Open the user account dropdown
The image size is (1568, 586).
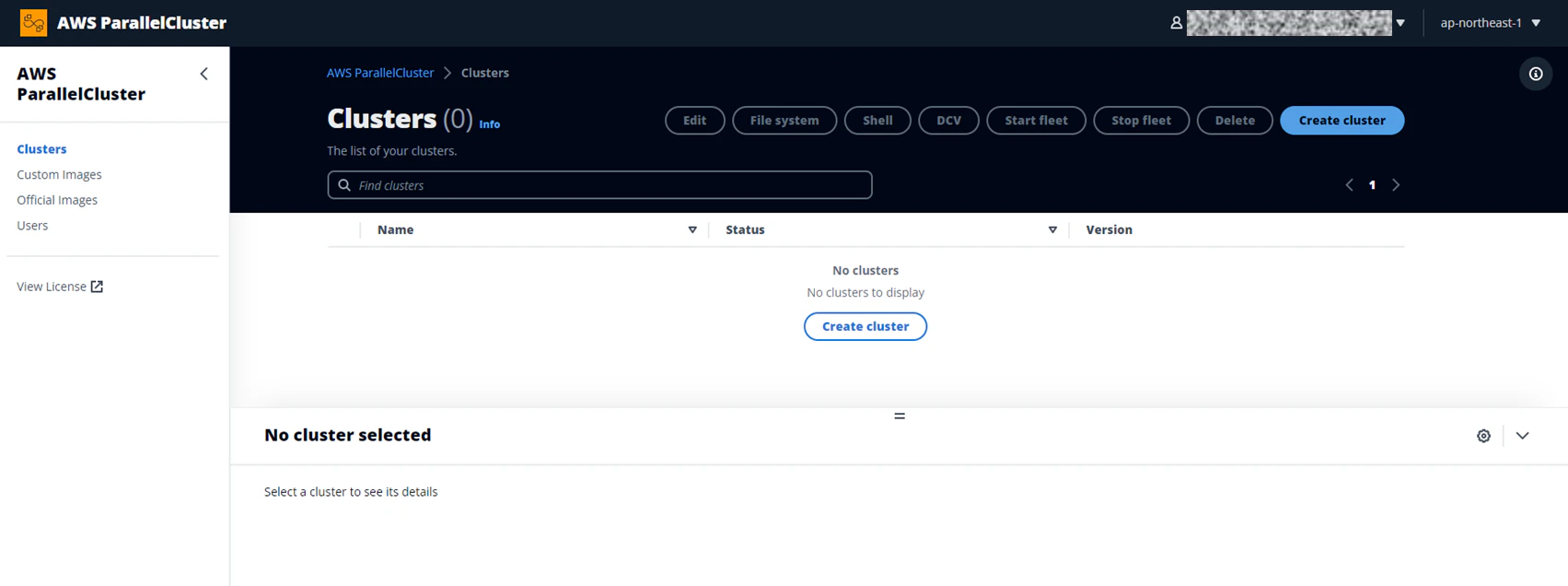click(1400, 23)
